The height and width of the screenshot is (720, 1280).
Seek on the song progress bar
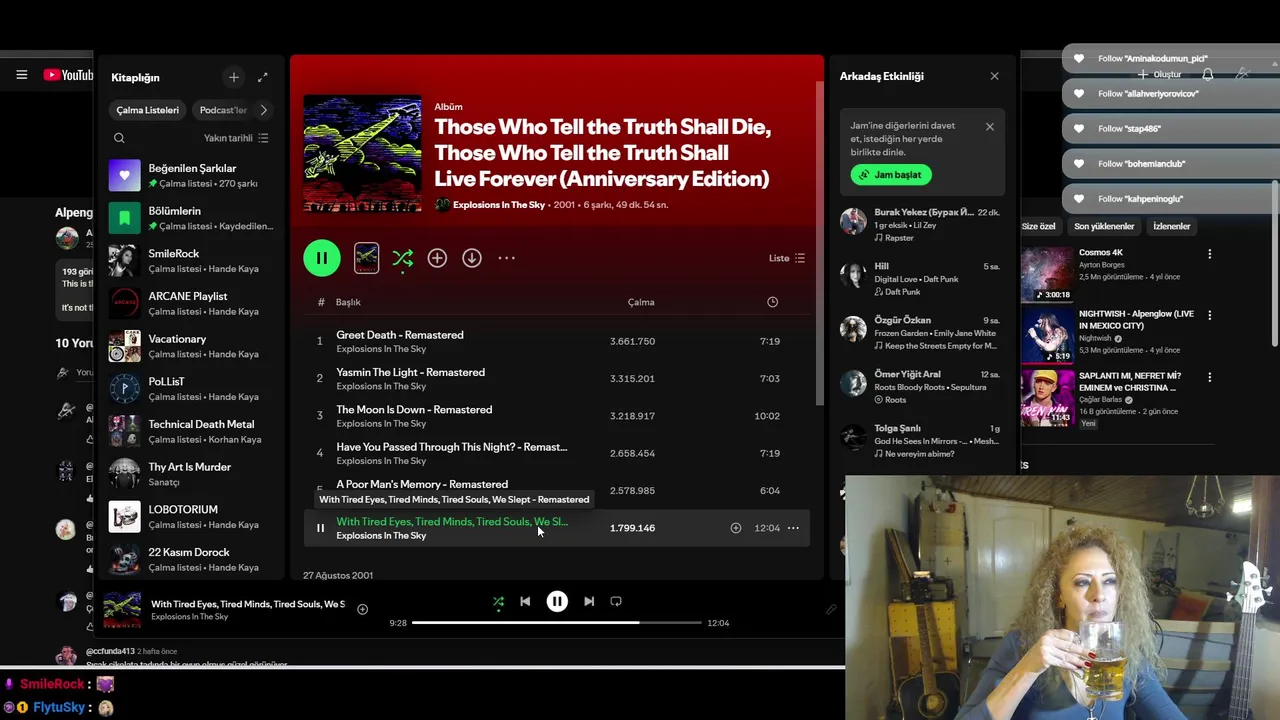coord(557,622)
